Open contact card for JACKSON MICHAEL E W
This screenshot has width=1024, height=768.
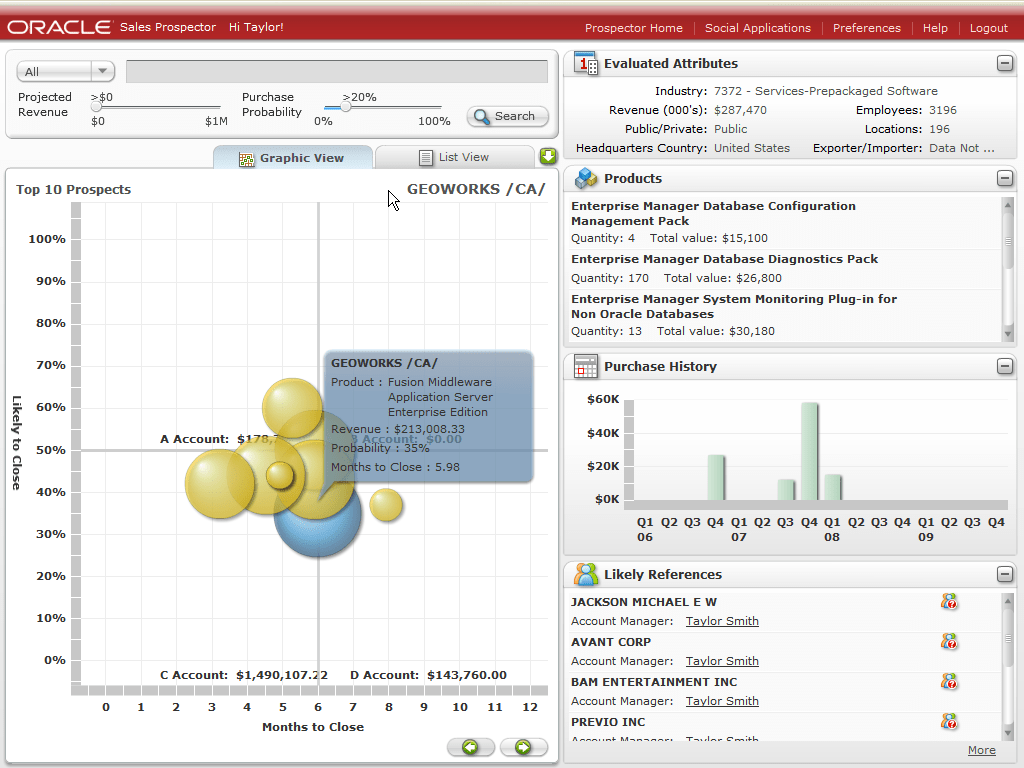(949, 601)
